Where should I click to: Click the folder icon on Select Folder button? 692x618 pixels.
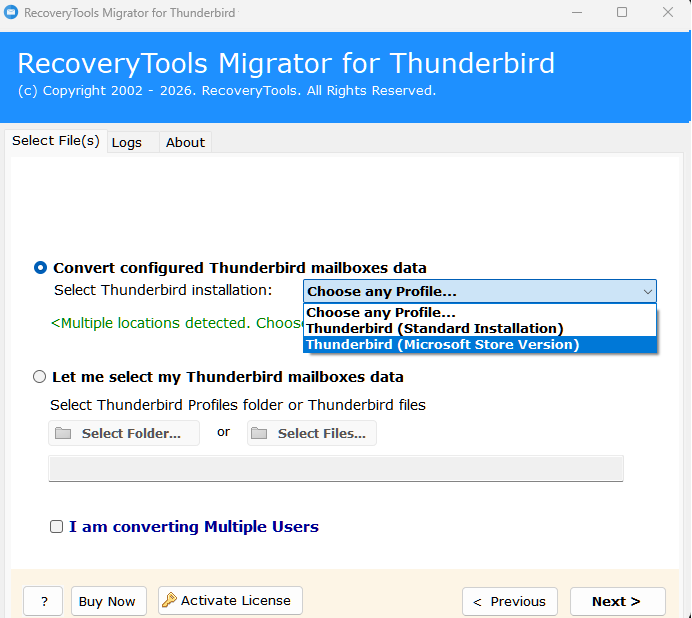coord(63,433)
